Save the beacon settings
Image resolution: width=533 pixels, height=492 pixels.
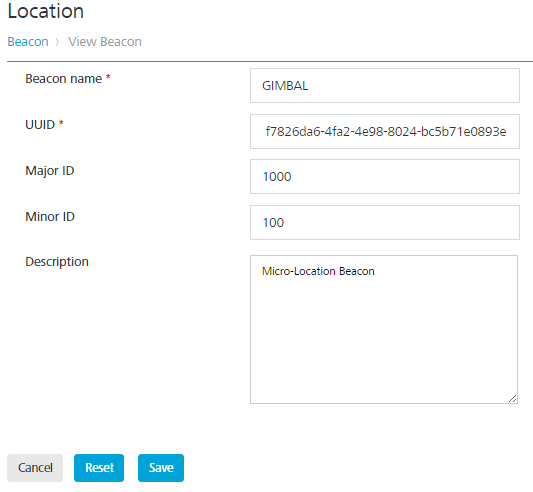[x=161, y=468]
